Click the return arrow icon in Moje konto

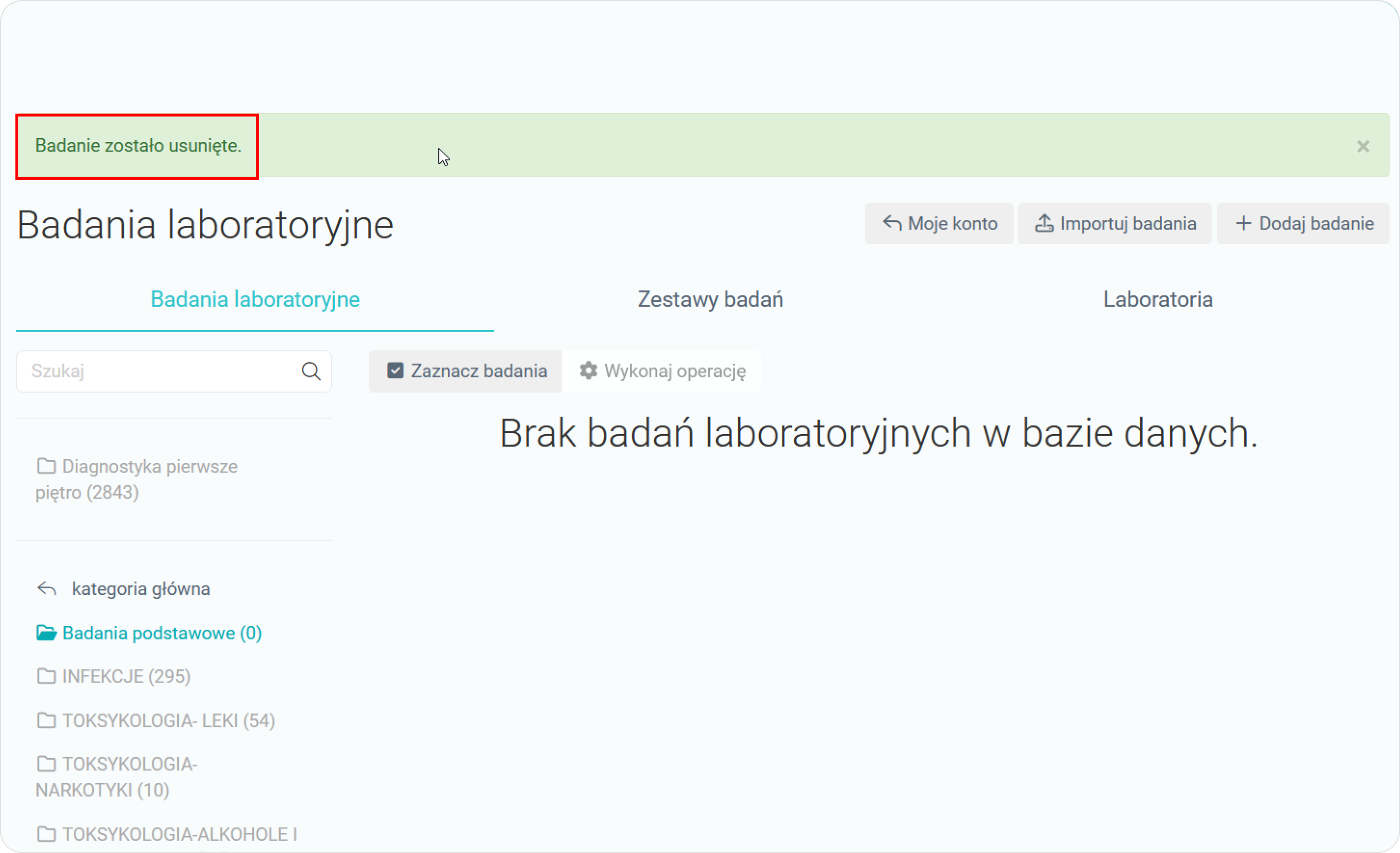(x=892, y=223)
